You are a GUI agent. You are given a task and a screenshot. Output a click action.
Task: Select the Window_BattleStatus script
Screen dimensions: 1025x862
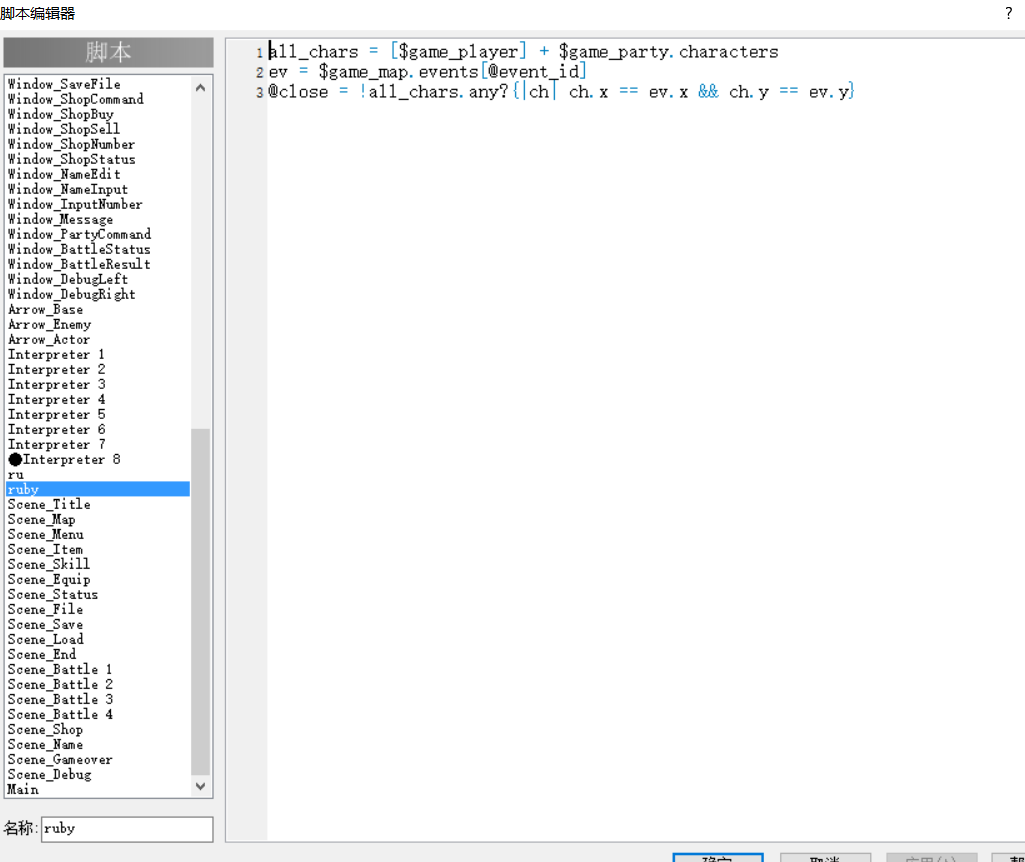point(79,250)
